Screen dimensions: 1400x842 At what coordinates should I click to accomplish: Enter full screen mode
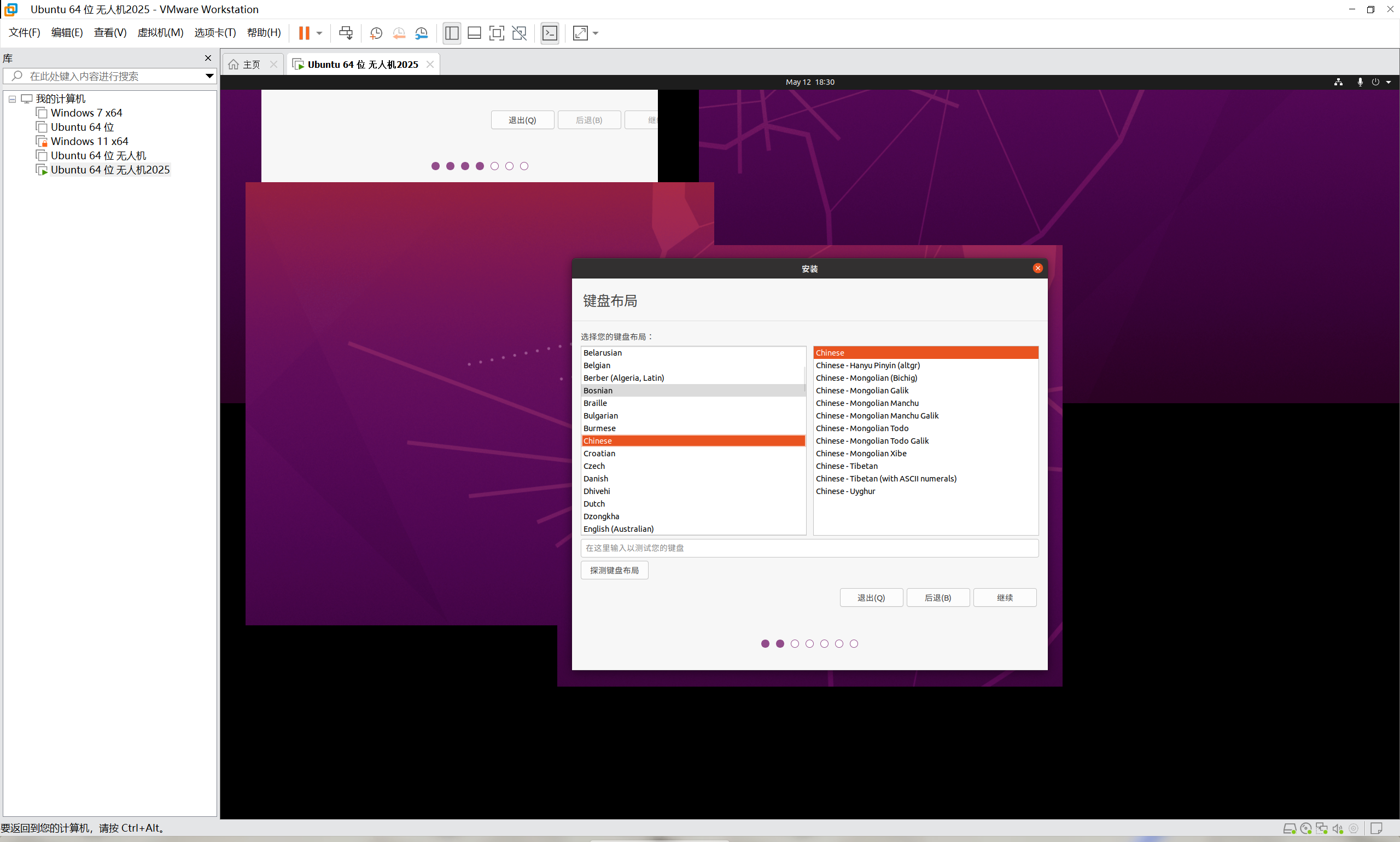tap(496, 33)
